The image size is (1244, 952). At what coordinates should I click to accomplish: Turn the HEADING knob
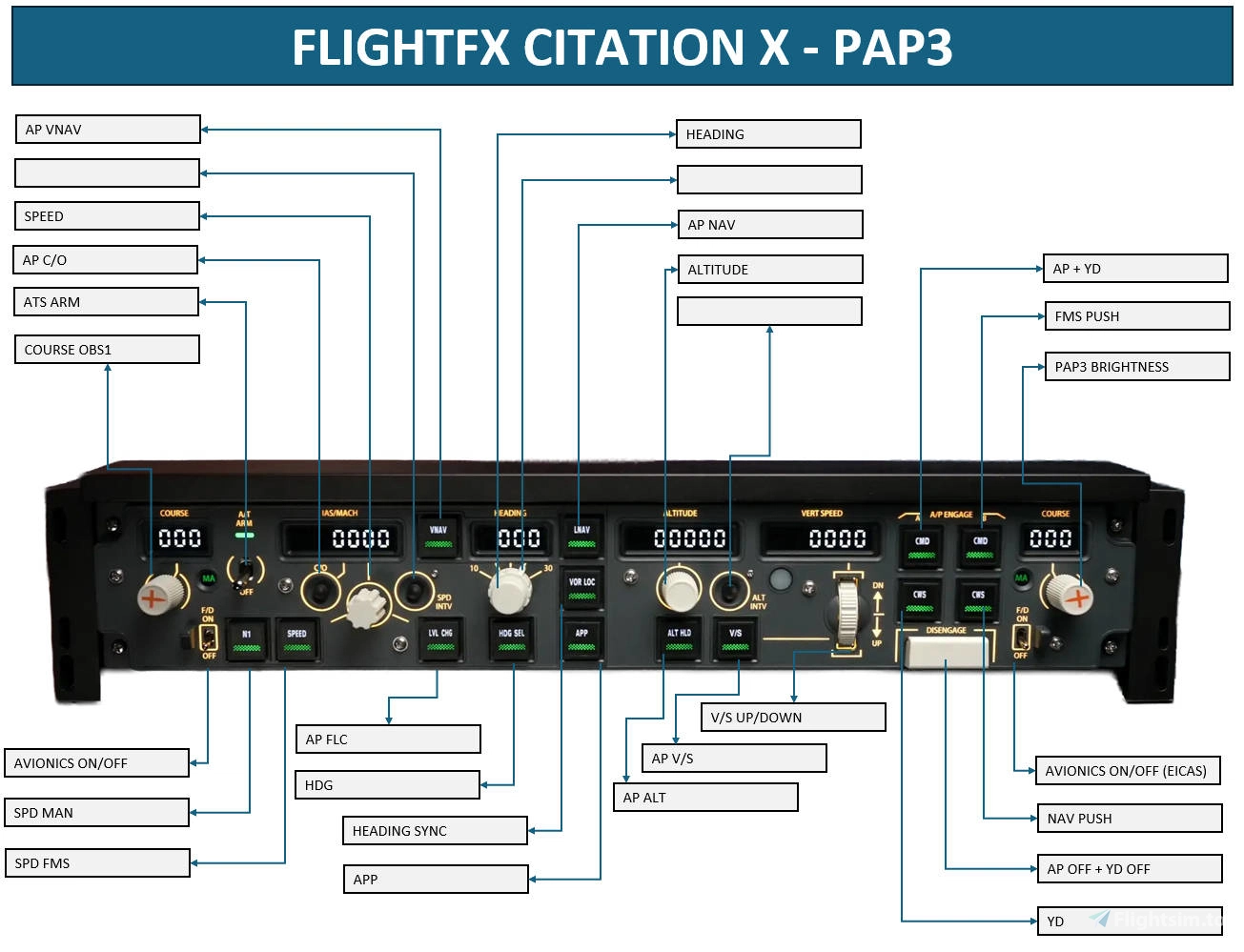[x=510, y=591]
